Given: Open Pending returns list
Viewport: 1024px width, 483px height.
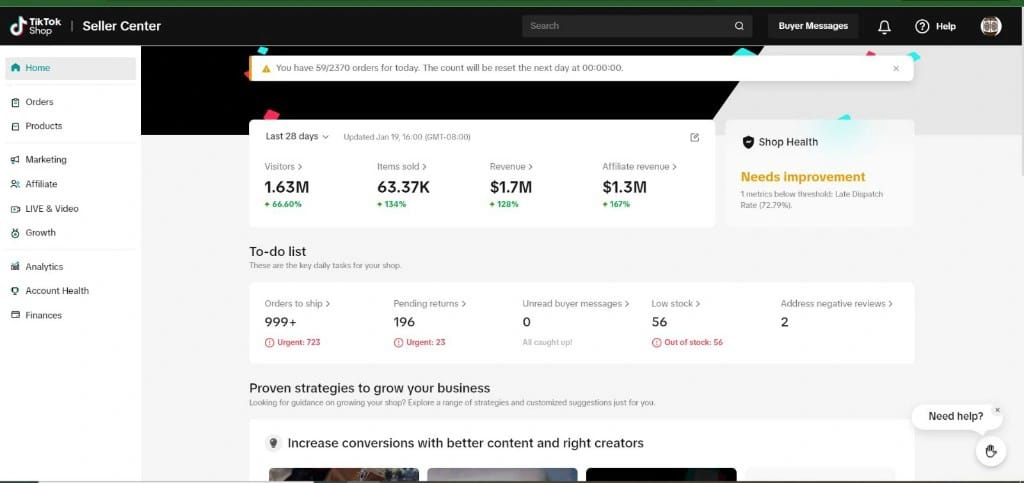Looking at the screenshot, I should click(x=430, y=304).
